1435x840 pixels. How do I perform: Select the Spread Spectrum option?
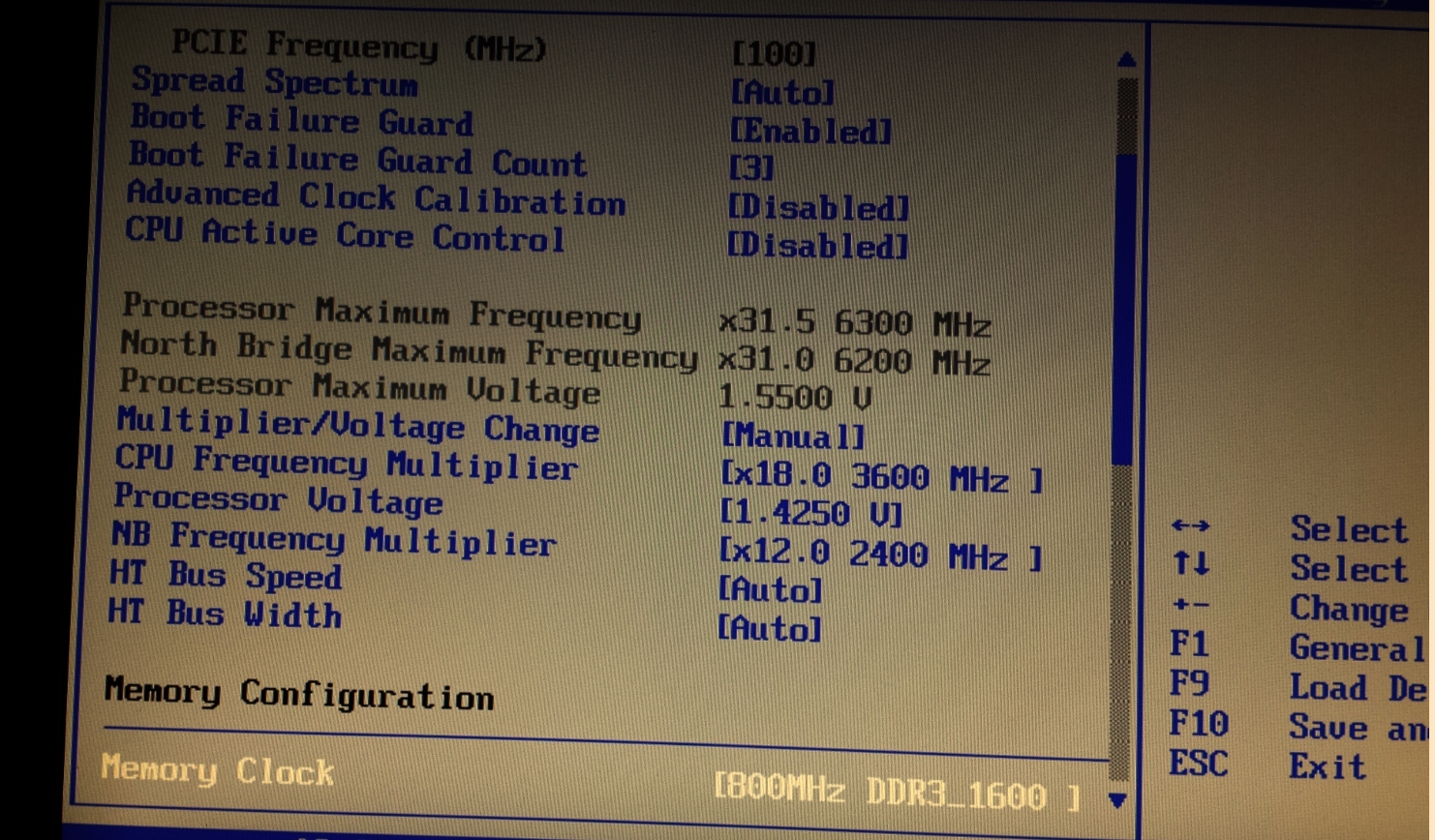(x=274, y=81)
